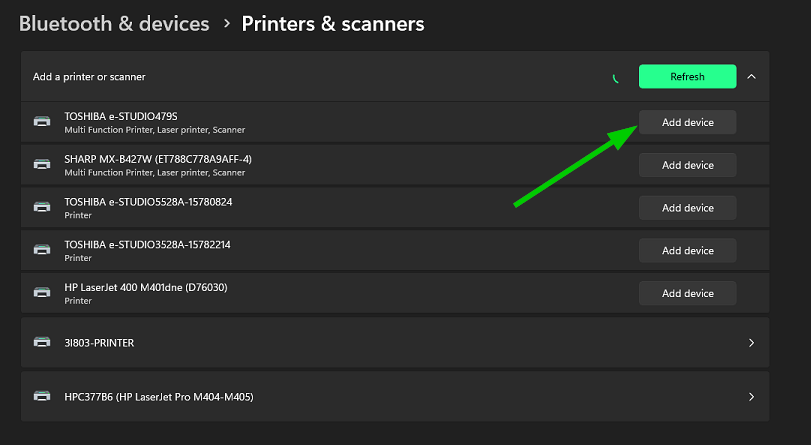Click the HP LaserJet 400 printer icon
Viewport: 811px width, 445px height.
42,292
